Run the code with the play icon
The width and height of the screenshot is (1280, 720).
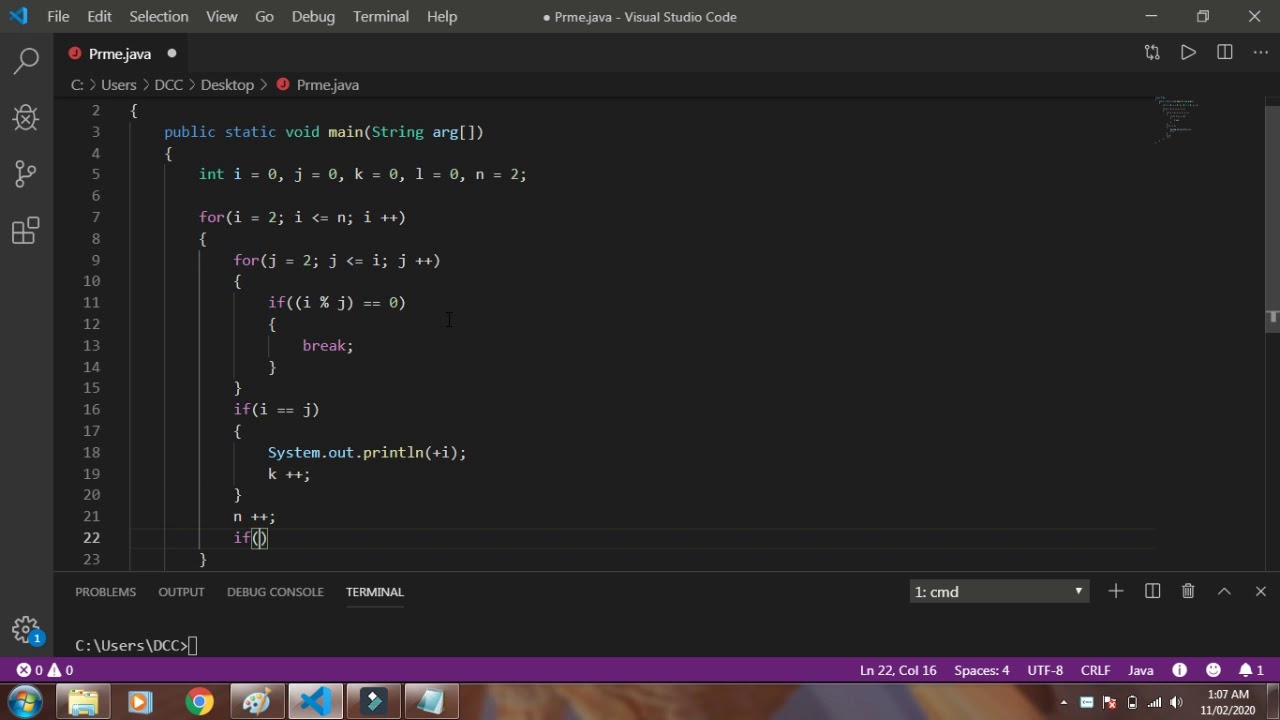tap(1188, 53)
